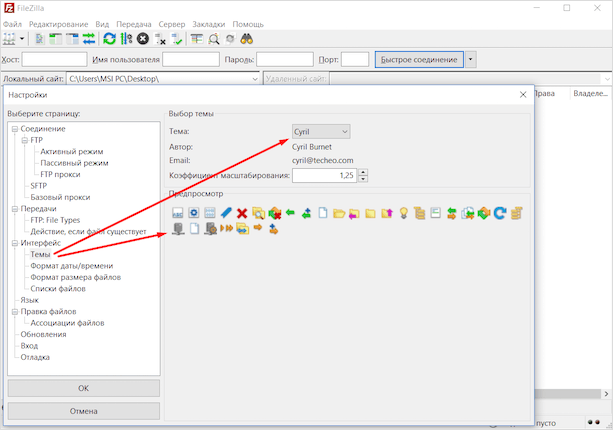Click the red X preview icon

(x=242, y=213)
